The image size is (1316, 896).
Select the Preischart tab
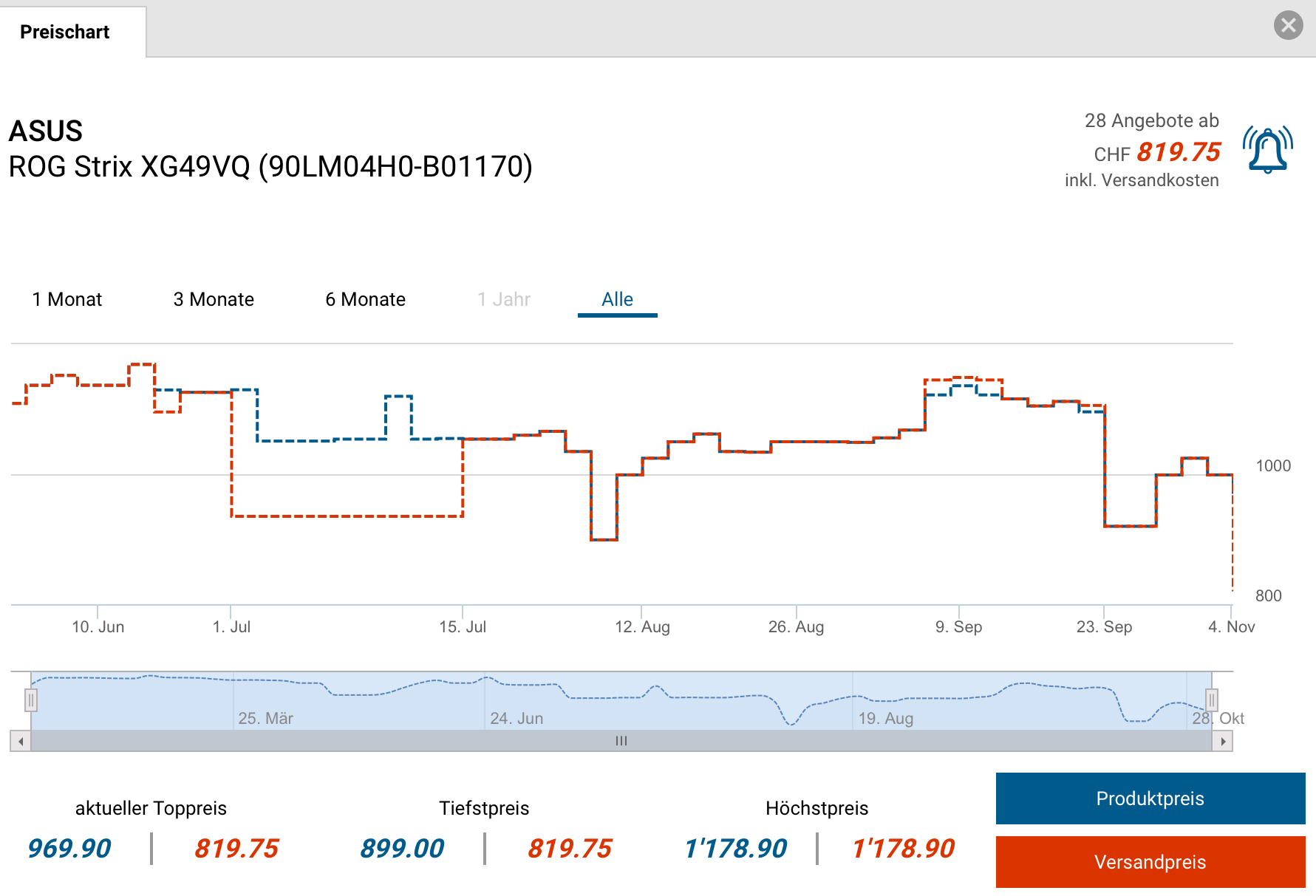[x=65, y=32]
